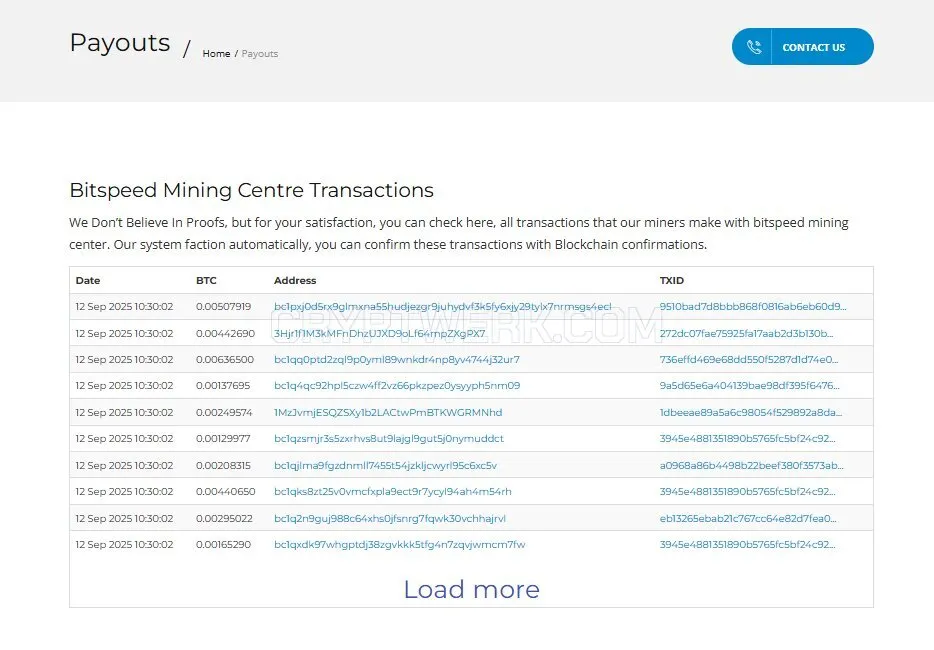Click the Address column header
The image size is (934, 650).
click(x=295, y=280)
